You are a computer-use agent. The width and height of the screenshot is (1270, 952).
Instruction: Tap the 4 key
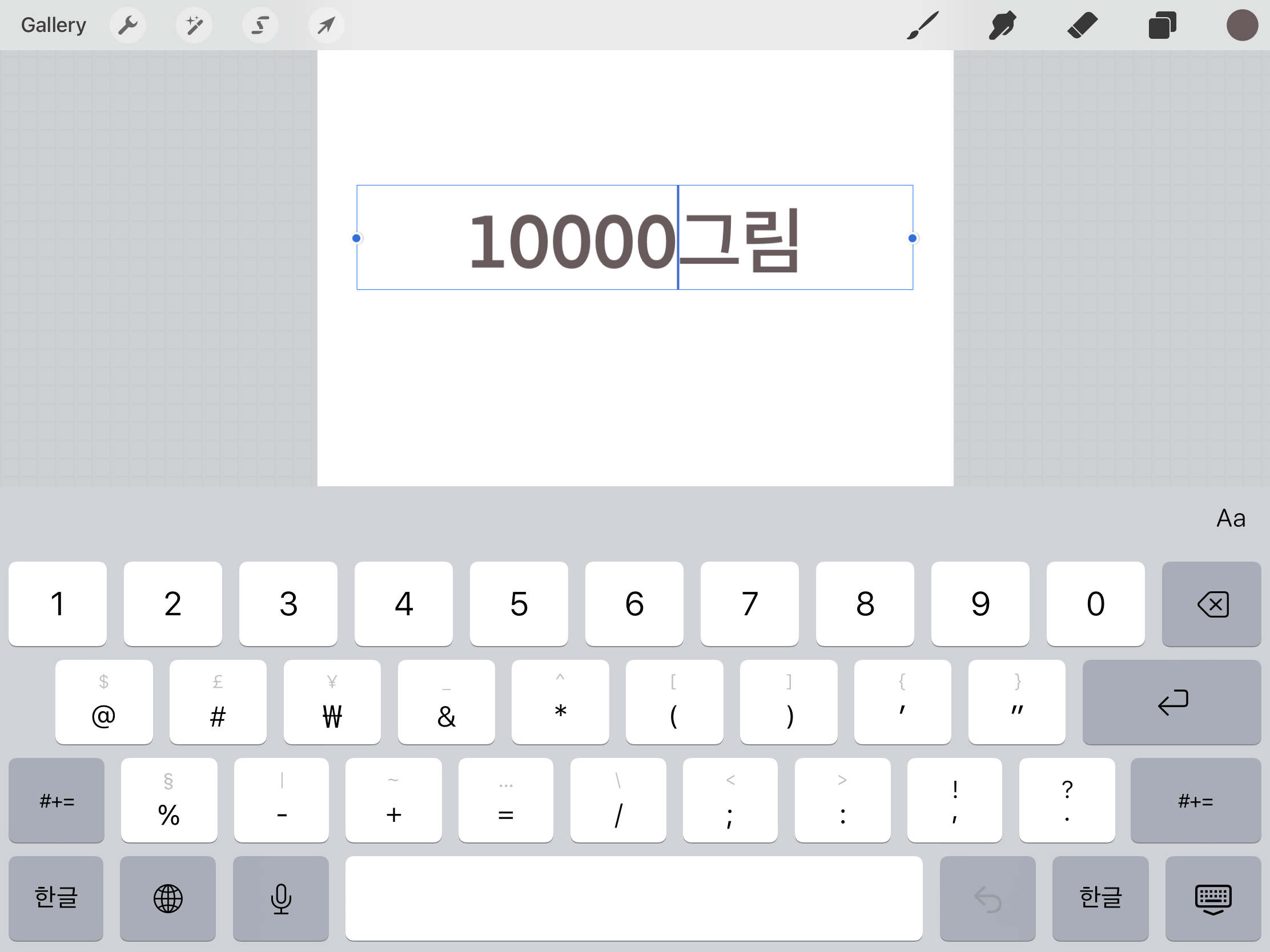[404, 604]
